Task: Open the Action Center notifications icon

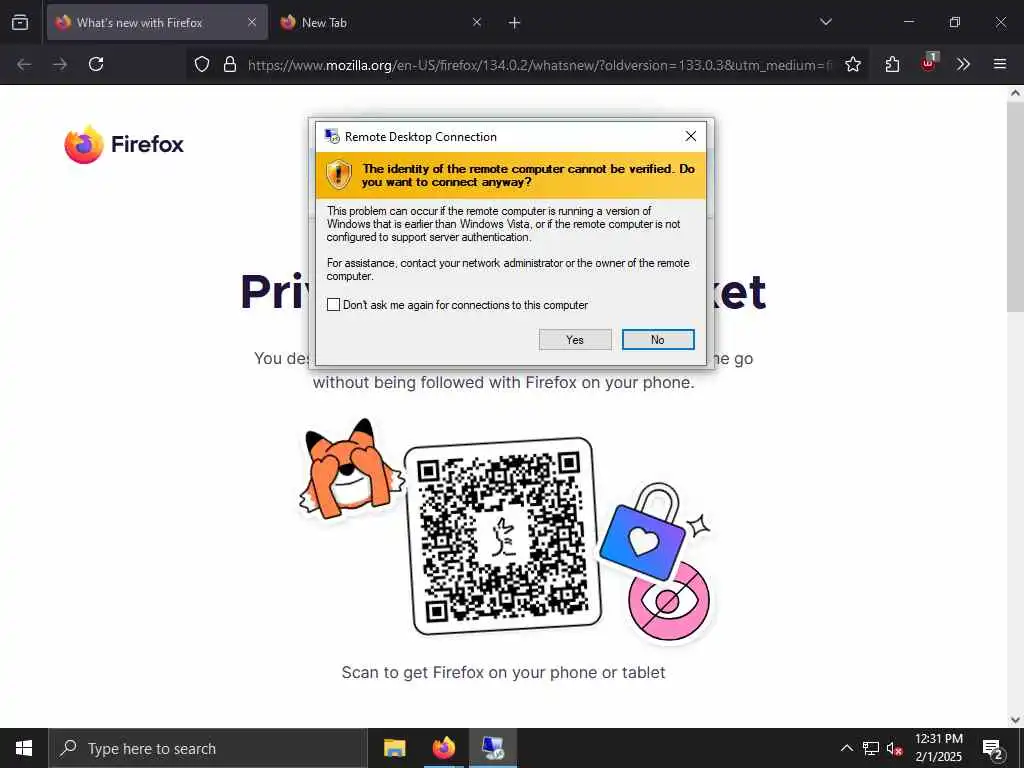Action: [992, 748]
